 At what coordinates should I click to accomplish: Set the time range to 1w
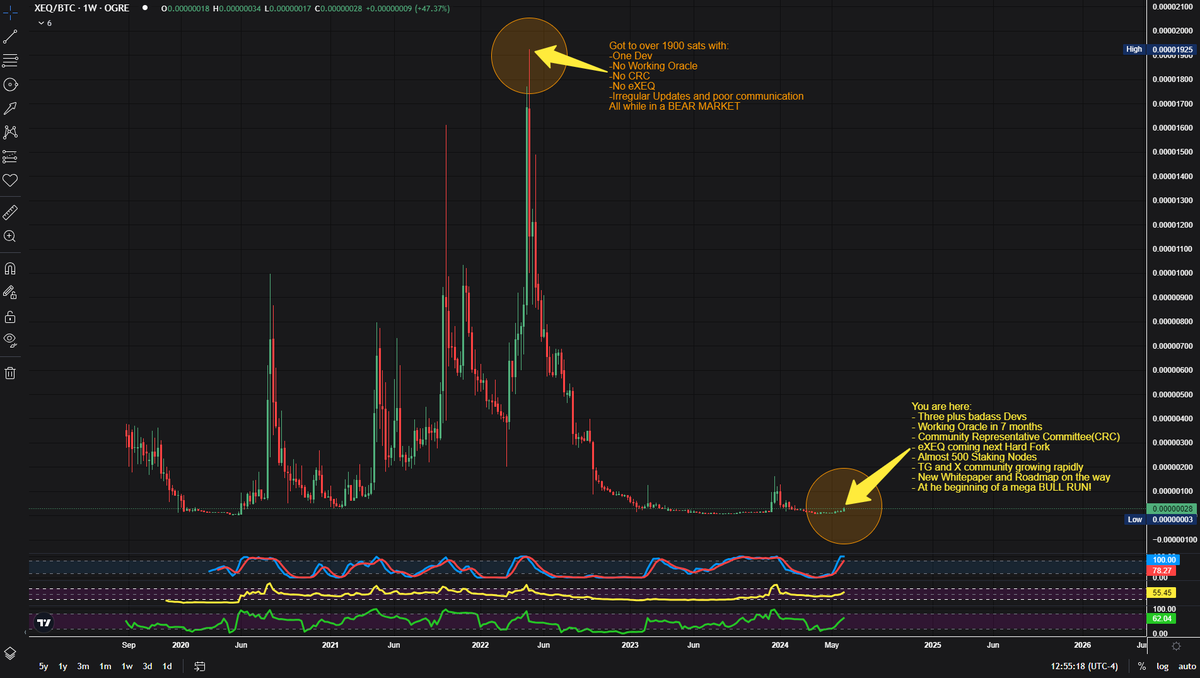point(127,666)
